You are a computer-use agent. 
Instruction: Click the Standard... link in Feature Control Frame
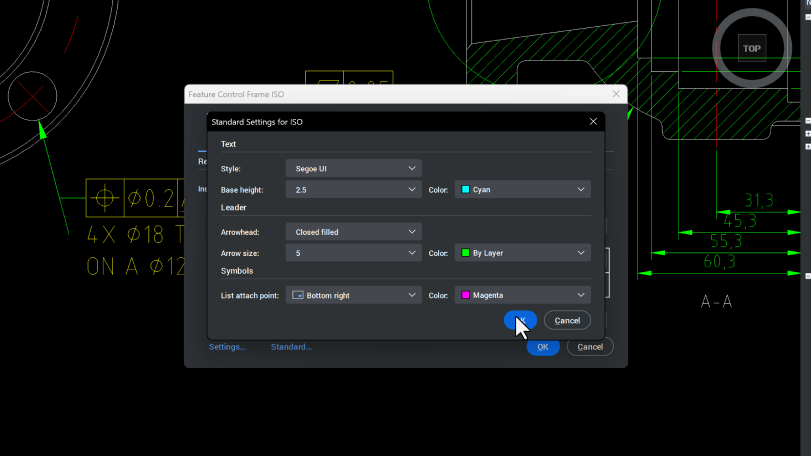pos(291,347)
